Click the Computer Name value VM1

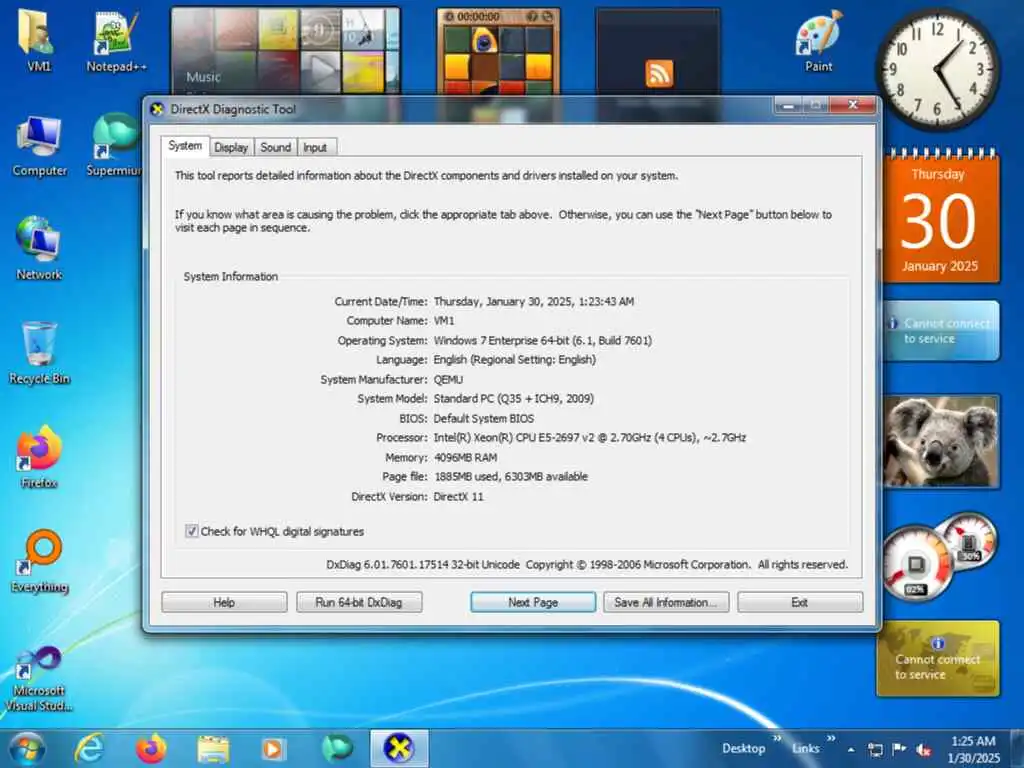point(444,321)
